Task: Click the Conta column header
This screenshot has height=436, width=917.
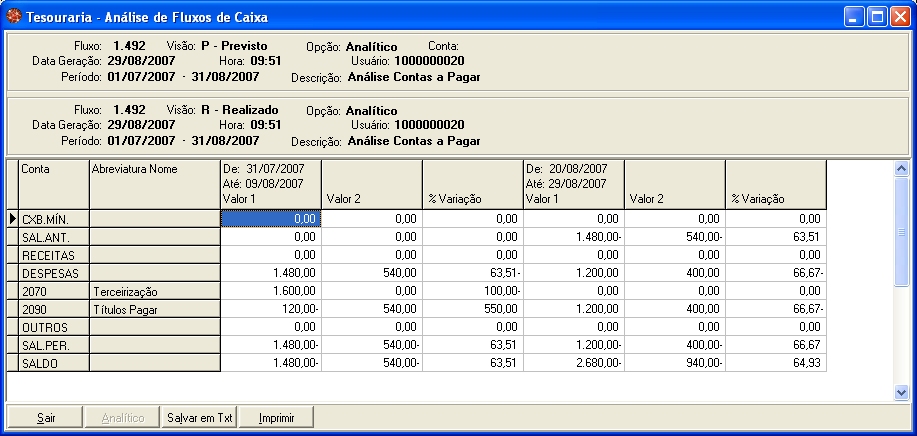Action: [54, 185]
